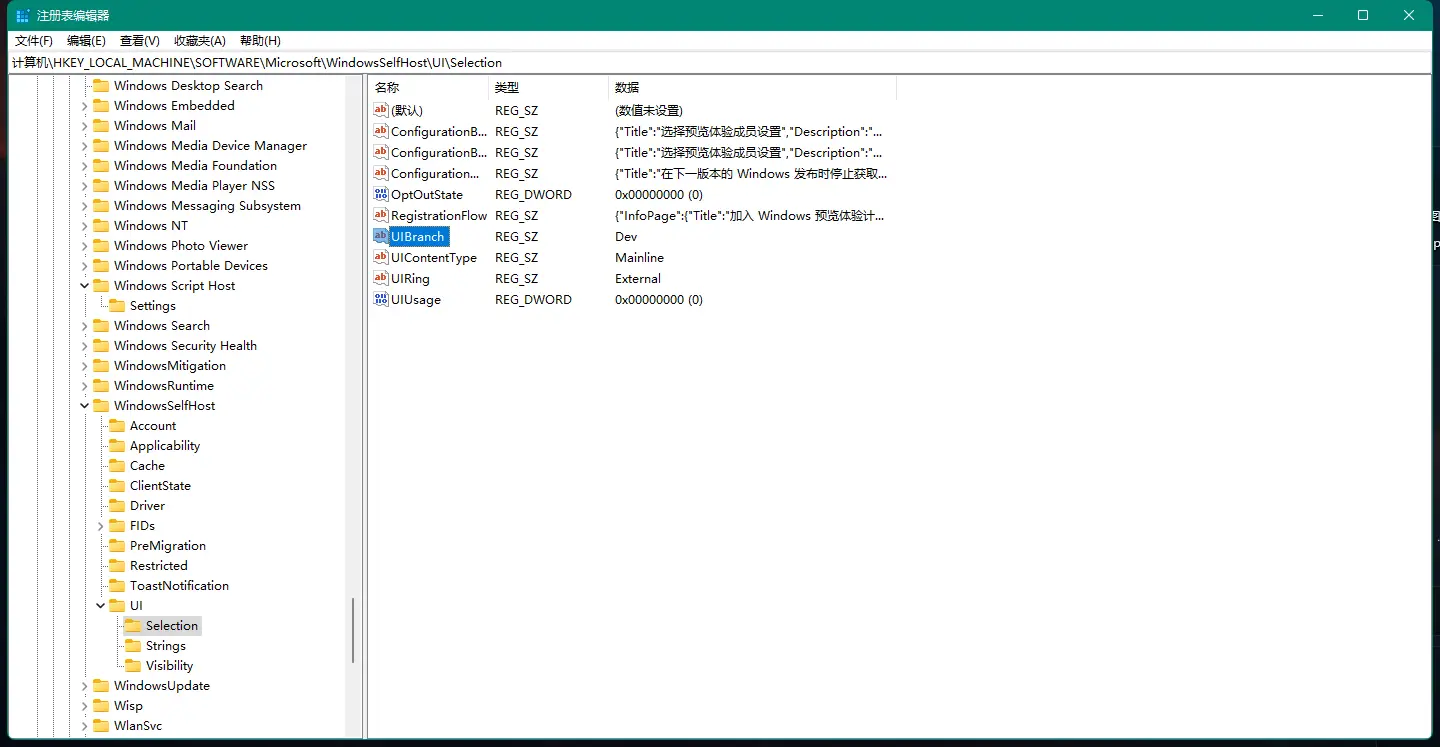
Task: Select the Windows Portable Devices key
Action: [191, 266]
